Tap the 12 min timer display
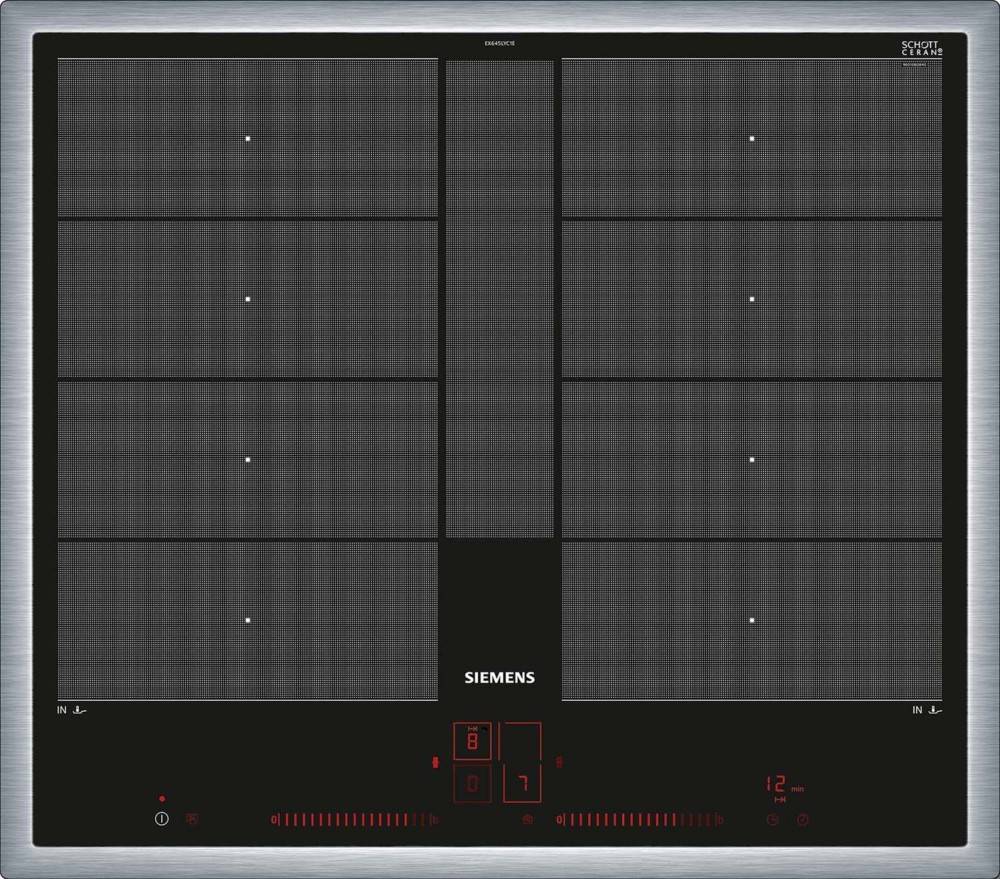1000x879 pixels. click(777, 785)
